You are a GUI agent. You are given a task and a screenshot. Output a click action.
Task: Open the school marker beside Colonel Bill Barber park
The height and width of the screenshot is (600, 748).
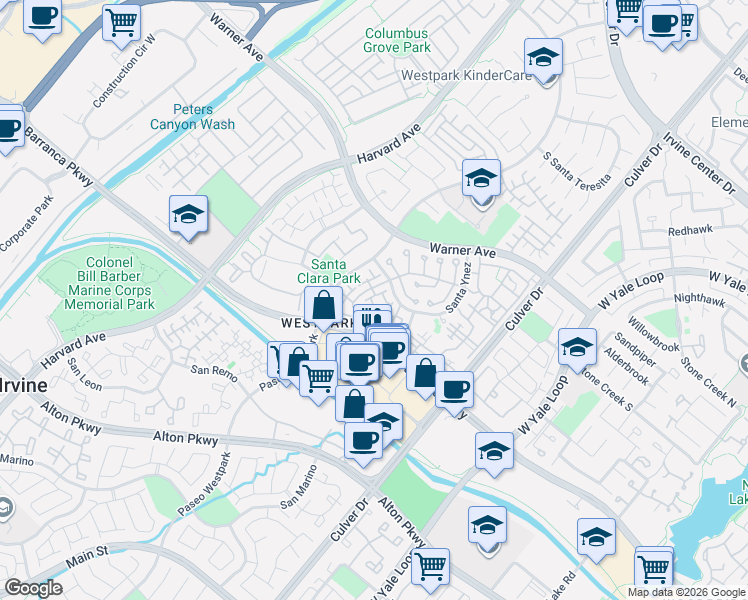click(x=188, y=217)
